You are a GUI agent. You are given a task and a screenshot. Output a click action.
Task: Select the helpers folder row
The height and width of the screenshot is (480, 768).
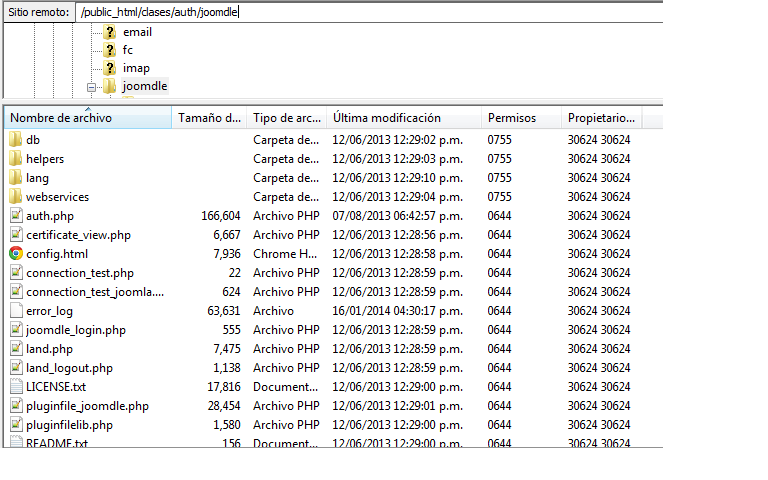pos(45,159)
